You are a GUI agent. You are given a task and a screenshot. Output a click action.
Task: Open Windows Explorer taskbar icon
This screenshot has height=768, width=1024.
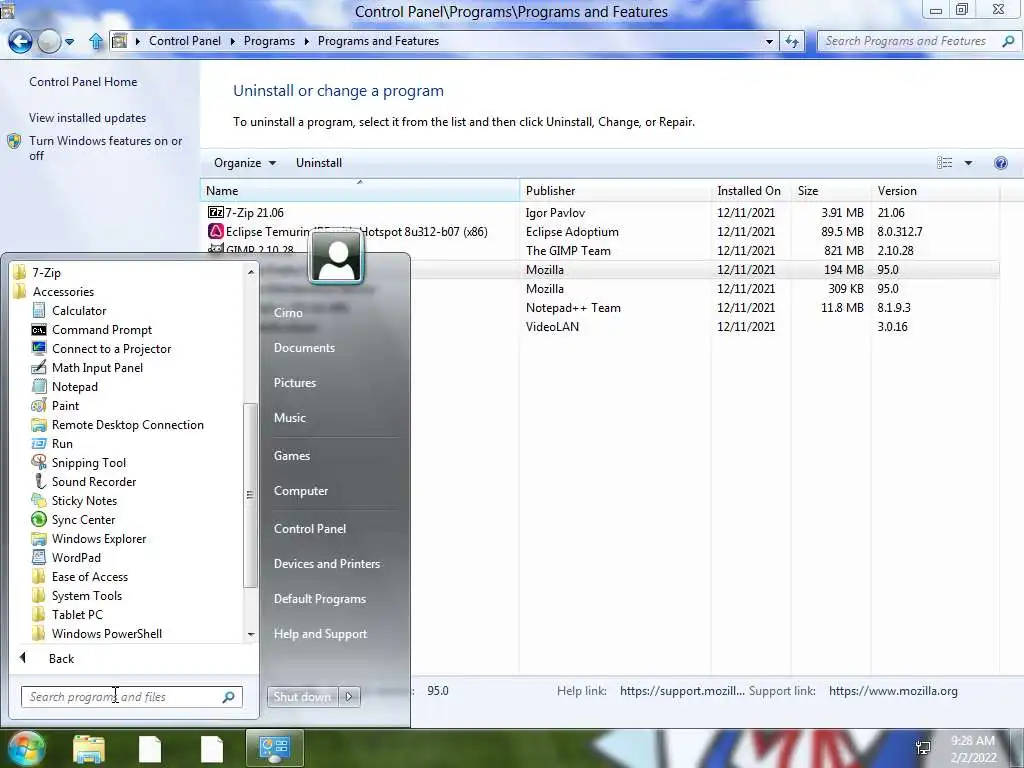(x=89, y=749)
